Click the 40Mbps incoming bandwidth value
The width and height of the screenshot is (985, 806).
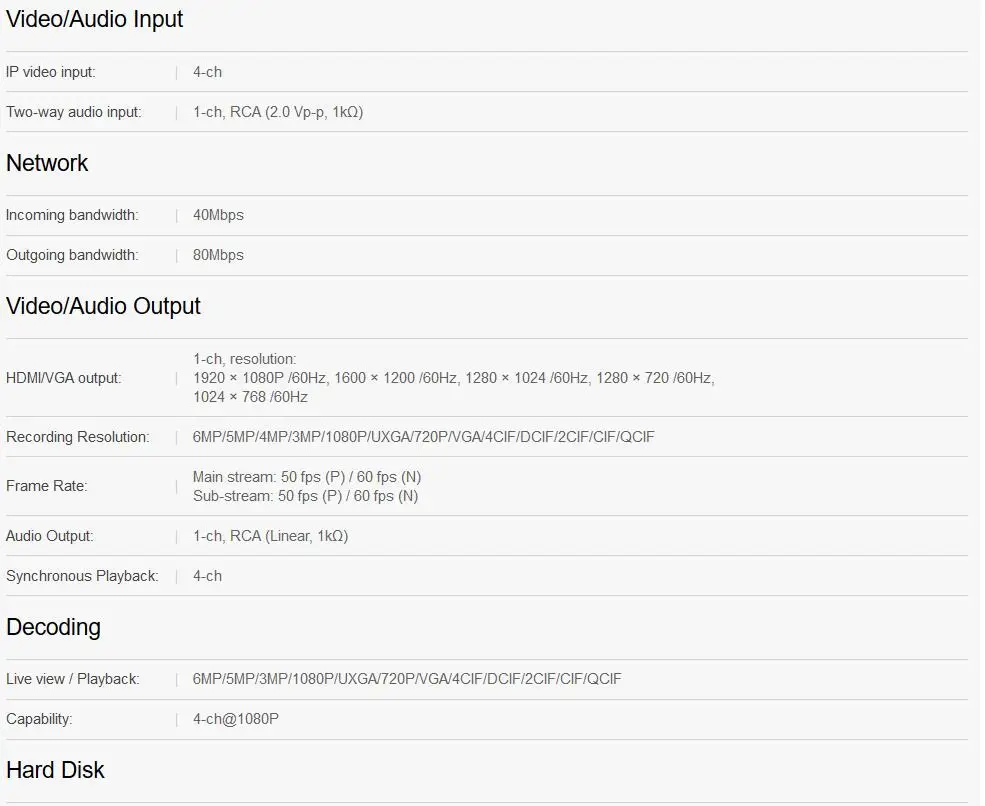218,215
